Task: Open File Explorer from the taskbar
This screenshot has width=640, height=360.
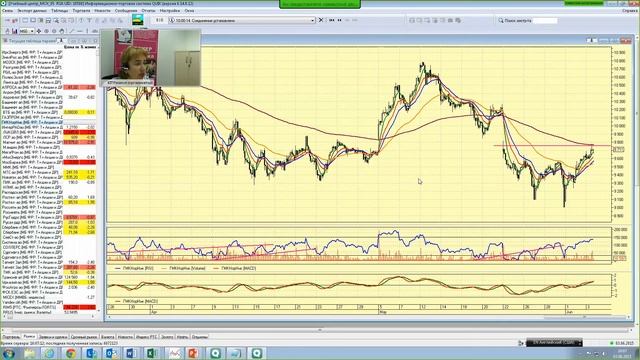Action: click(29, 353)
